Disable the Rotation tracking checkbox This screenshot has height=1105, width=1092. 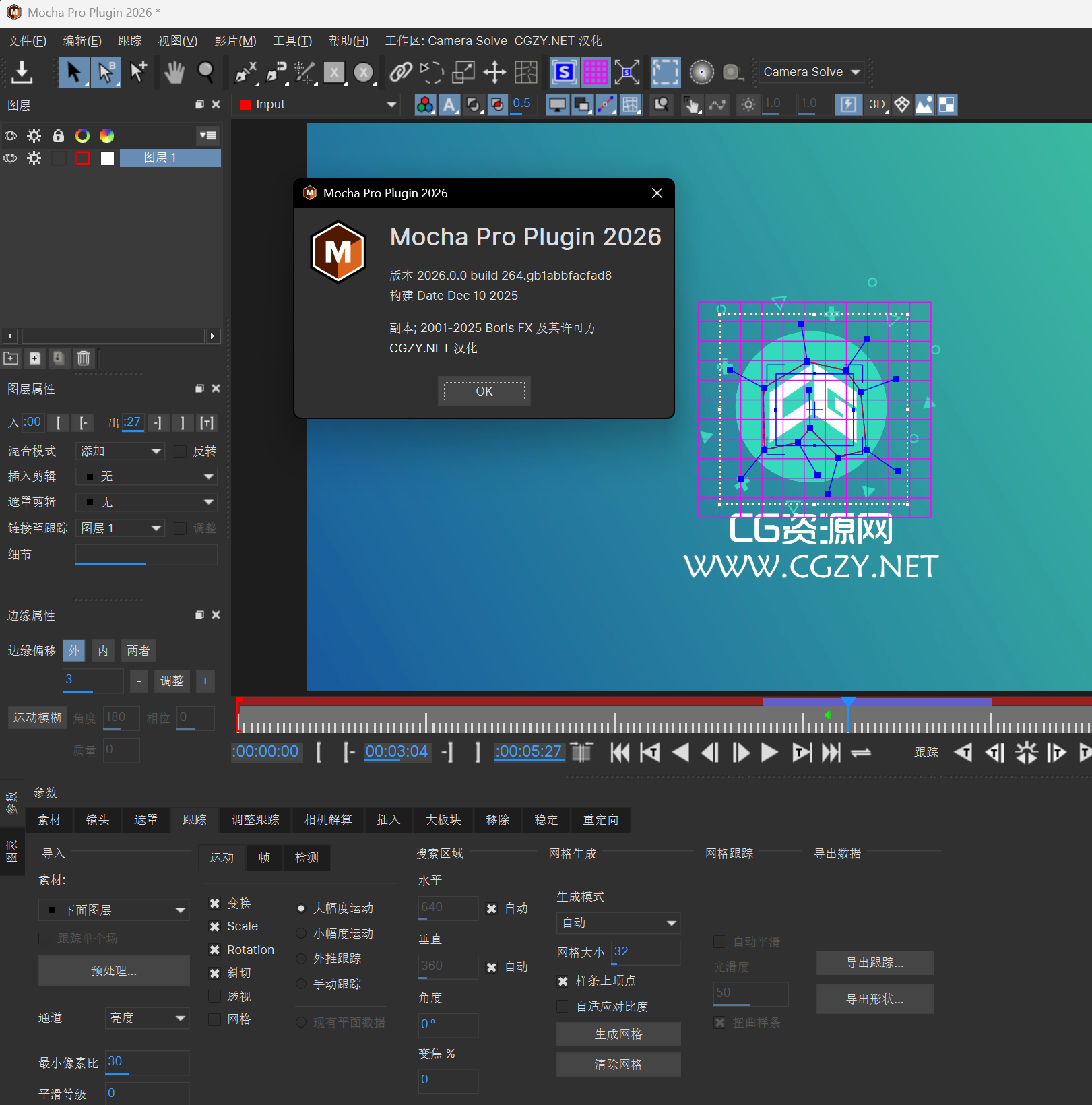point(214,949)
